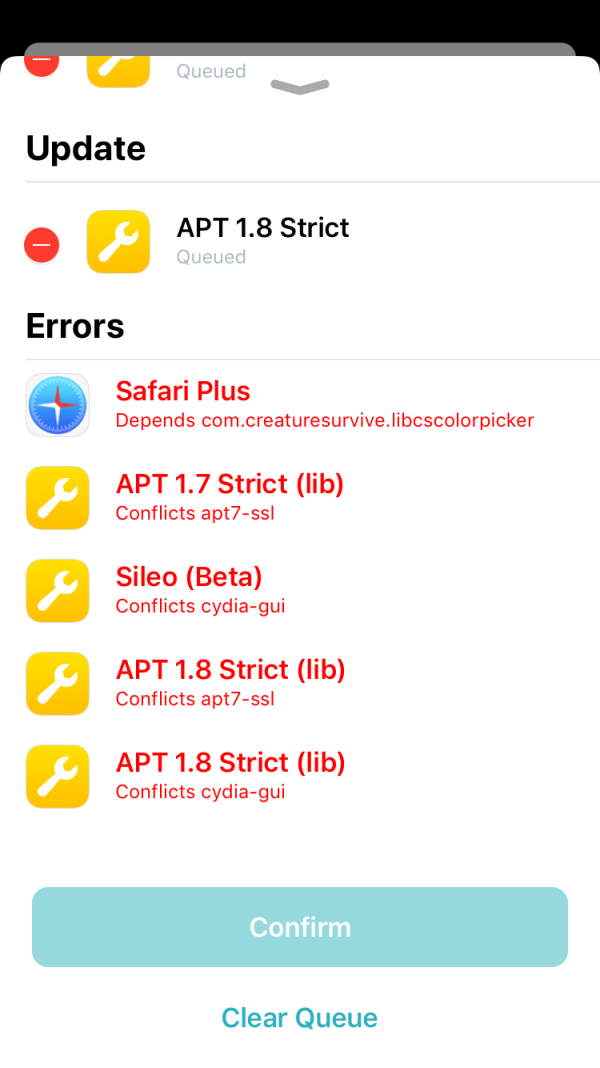Tap the Safari Plus compass icon
Image resolution: width=600 pixels, height=1068 pixels.
[57, 405]
